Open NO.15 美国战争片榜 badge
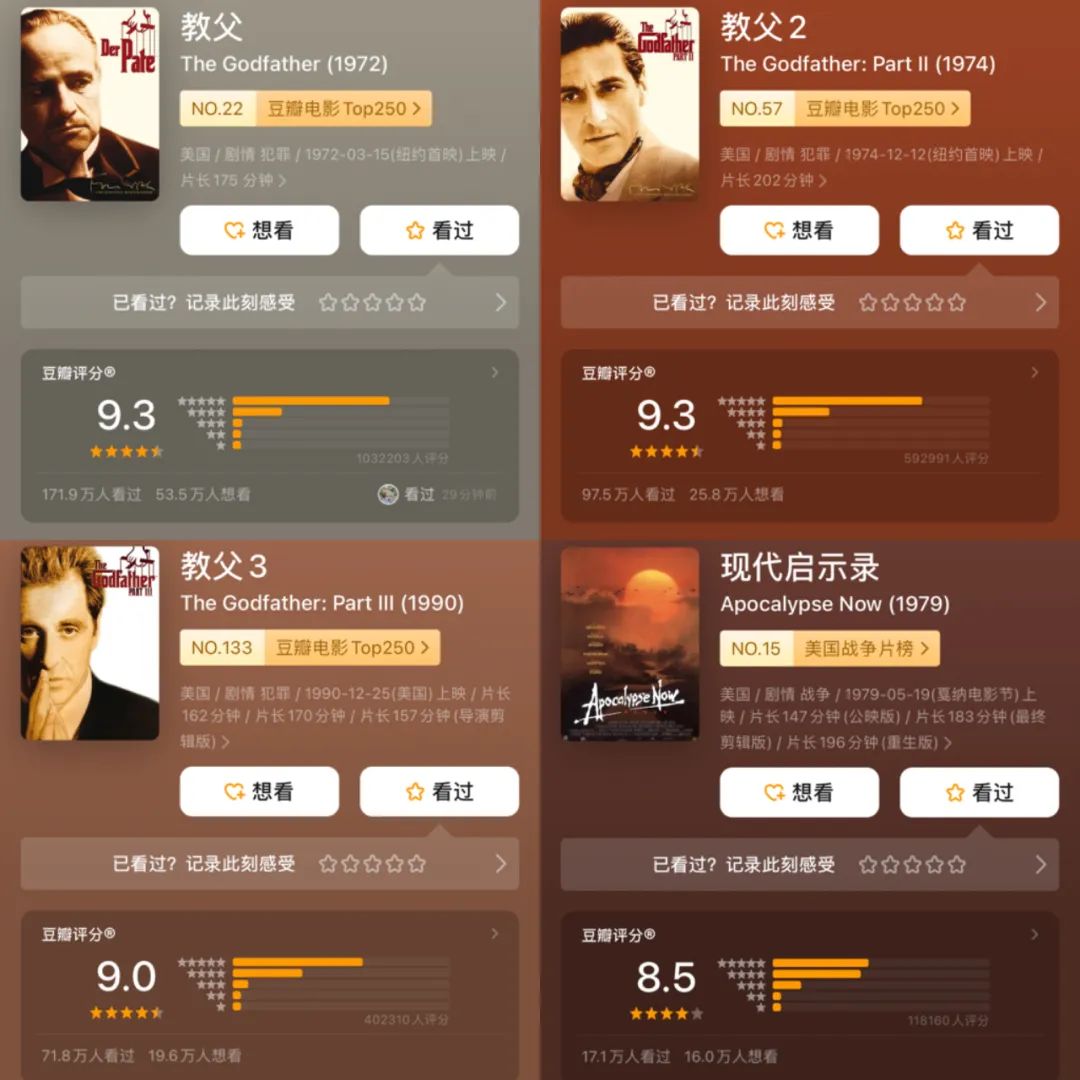The image size is (1080, 1080). coord(829,648)
